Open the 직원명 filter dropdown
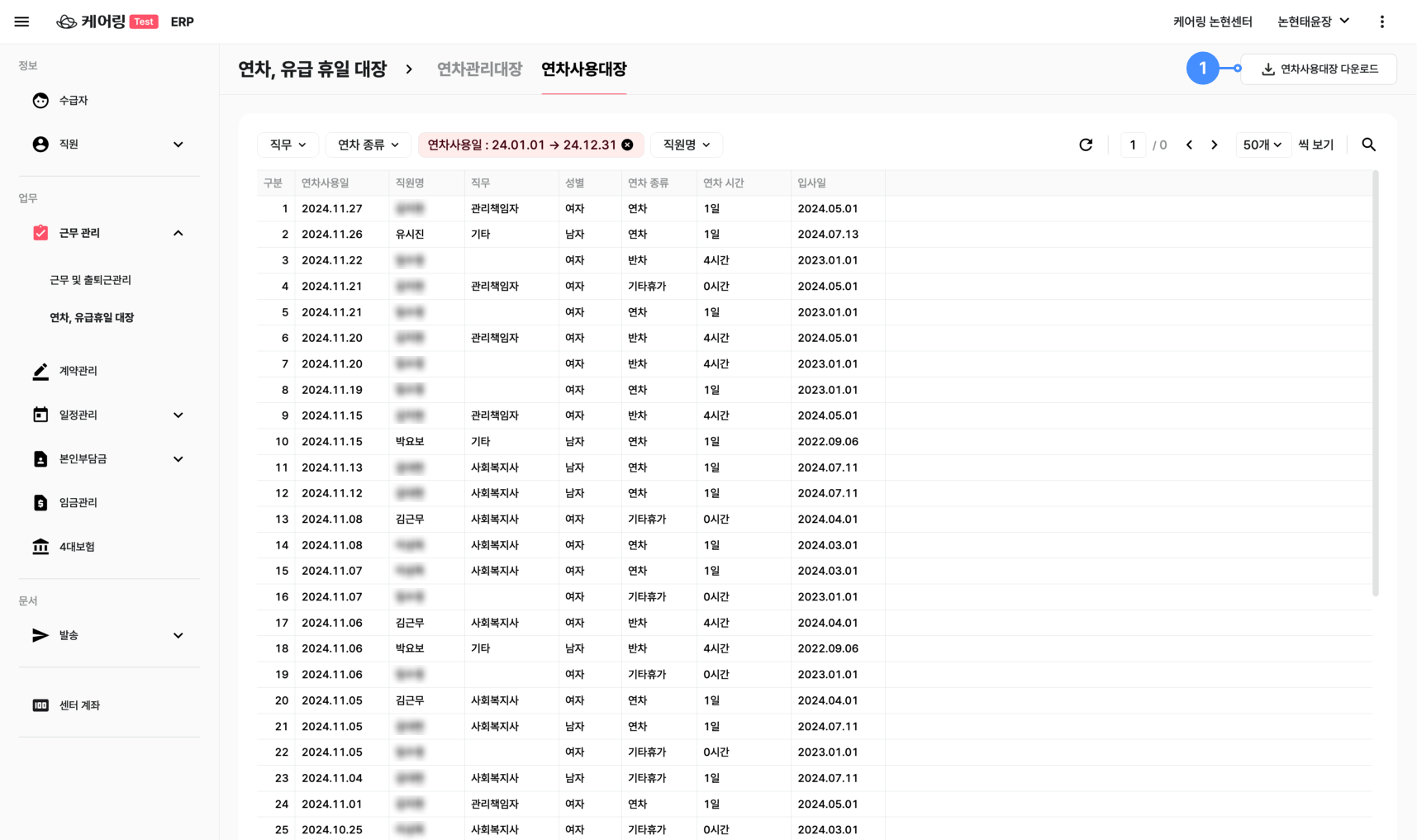The image size is (1417, 840). pos(686,145)
